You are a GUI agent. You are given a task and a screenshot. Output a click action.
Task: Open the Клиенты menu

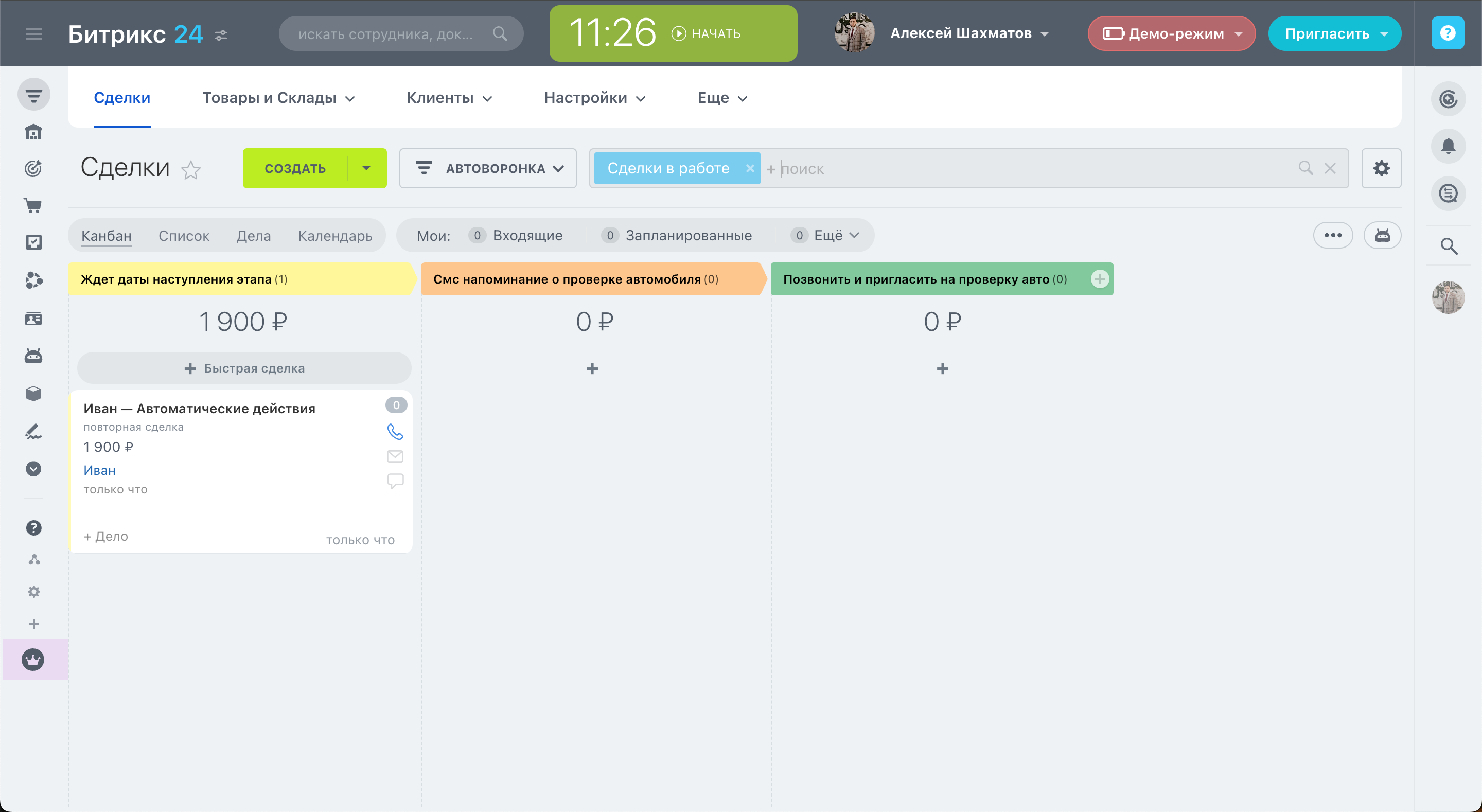(449, 98)
